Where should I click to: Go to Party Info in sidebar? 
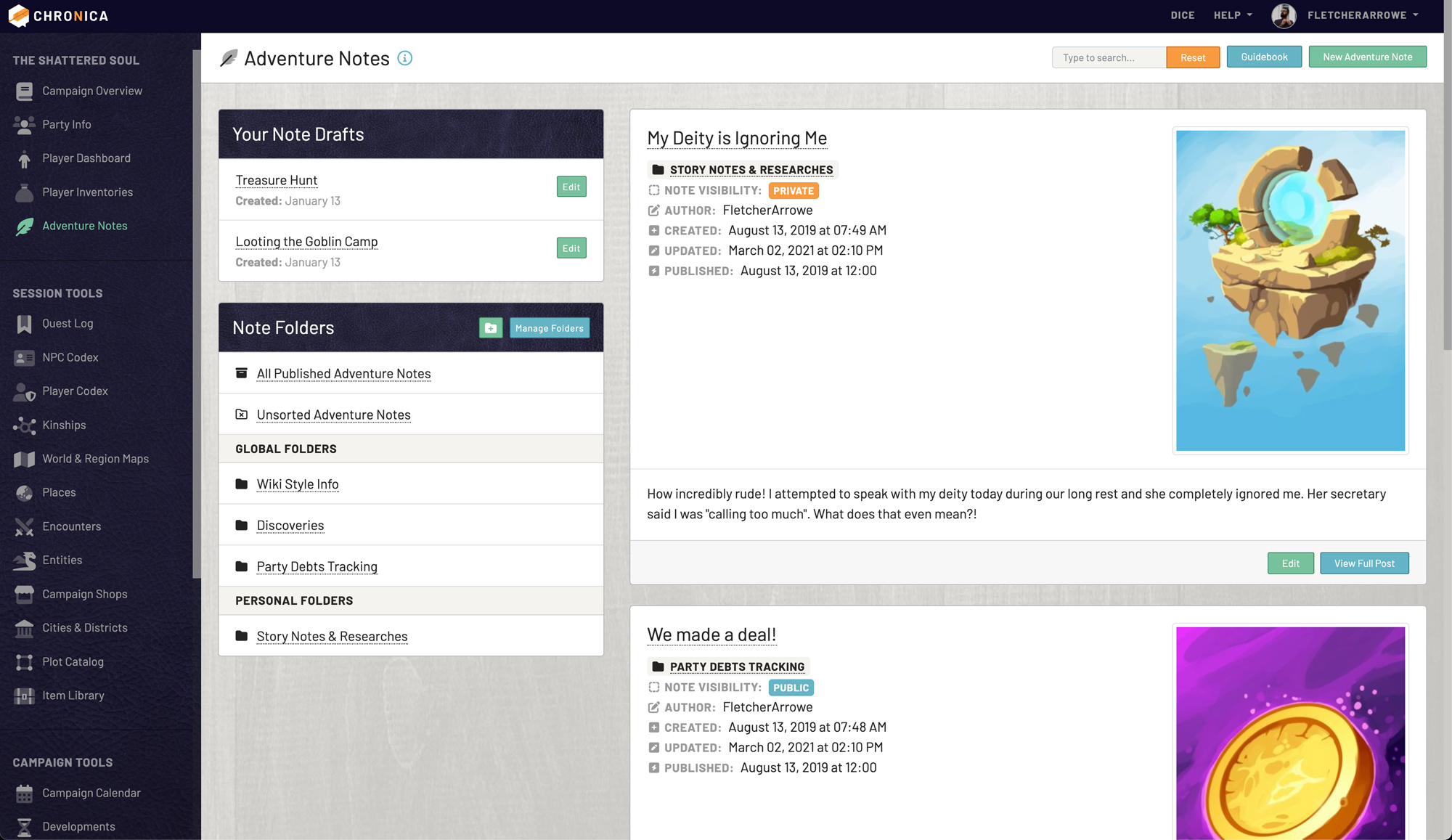click(x=66, y=124)
